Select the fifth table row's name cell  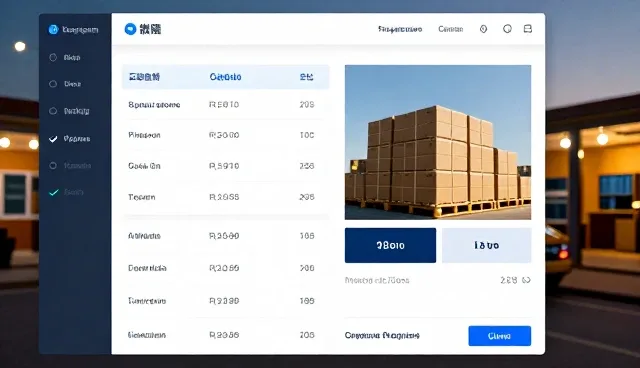pyautogui.click(x=144, y=236)
